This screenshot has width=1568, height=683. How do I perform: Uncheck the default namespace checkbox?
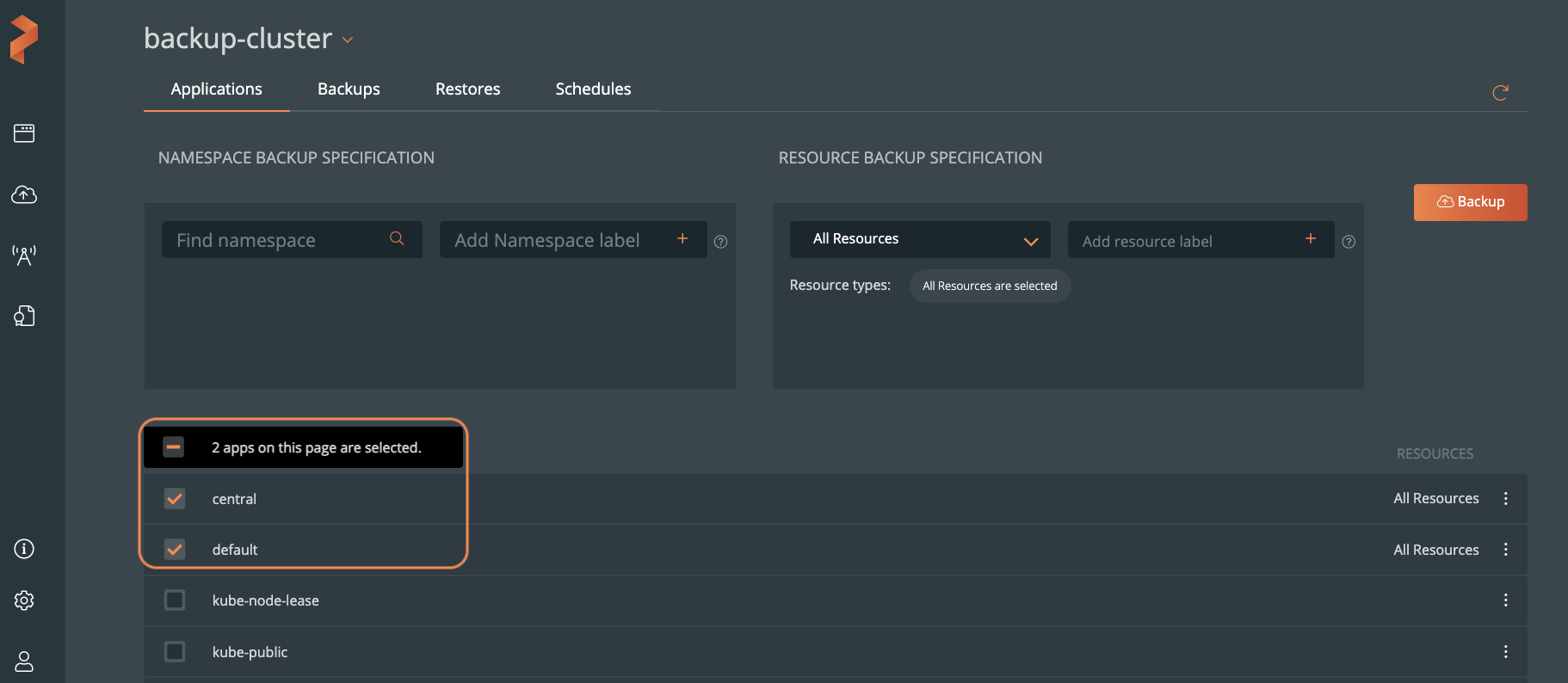pyautogui.click(x=175, y=550)
